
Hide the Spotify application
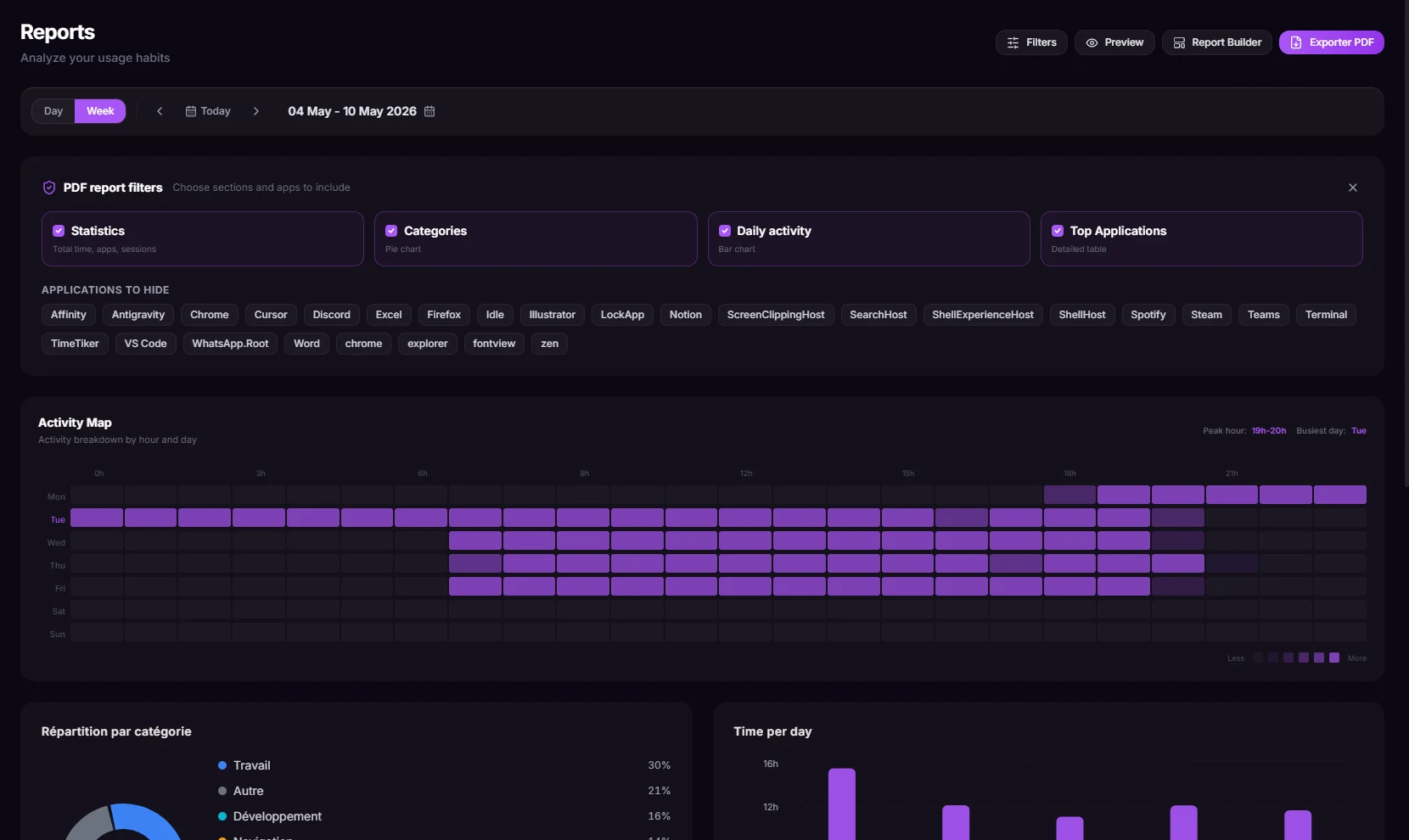(1148, 315)
